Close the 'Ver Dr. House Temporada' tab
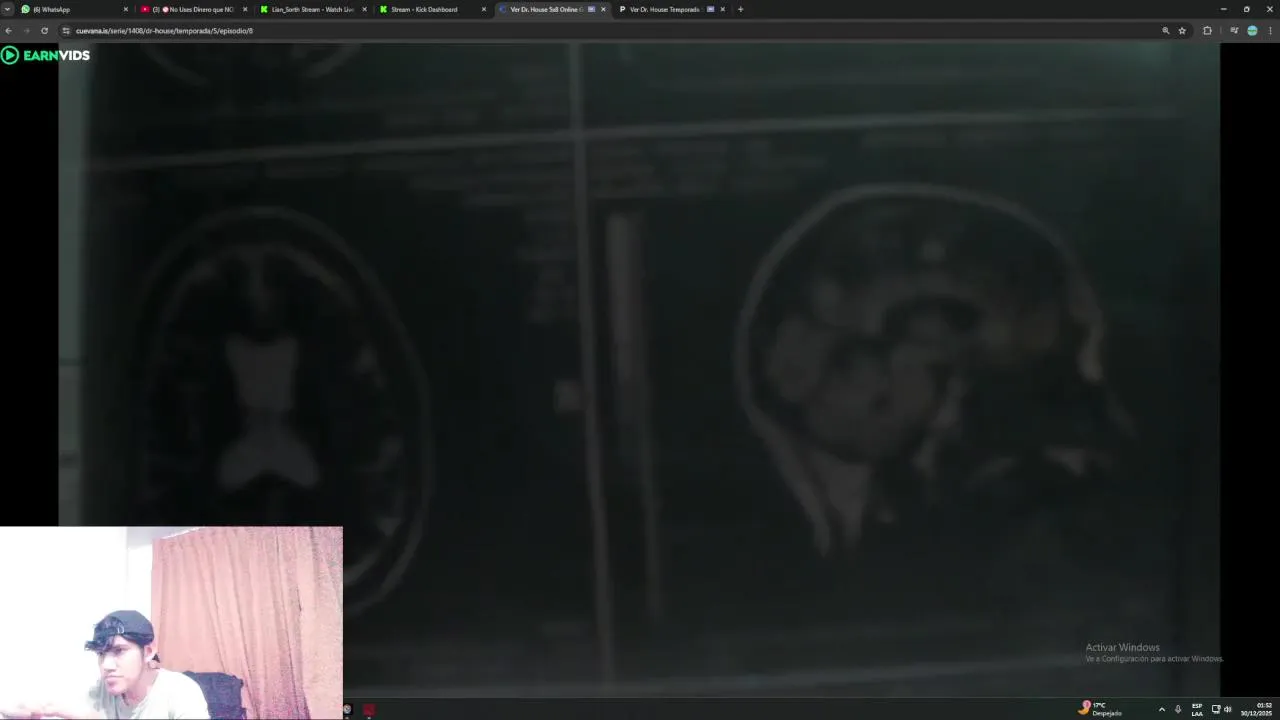 point(722,9)
